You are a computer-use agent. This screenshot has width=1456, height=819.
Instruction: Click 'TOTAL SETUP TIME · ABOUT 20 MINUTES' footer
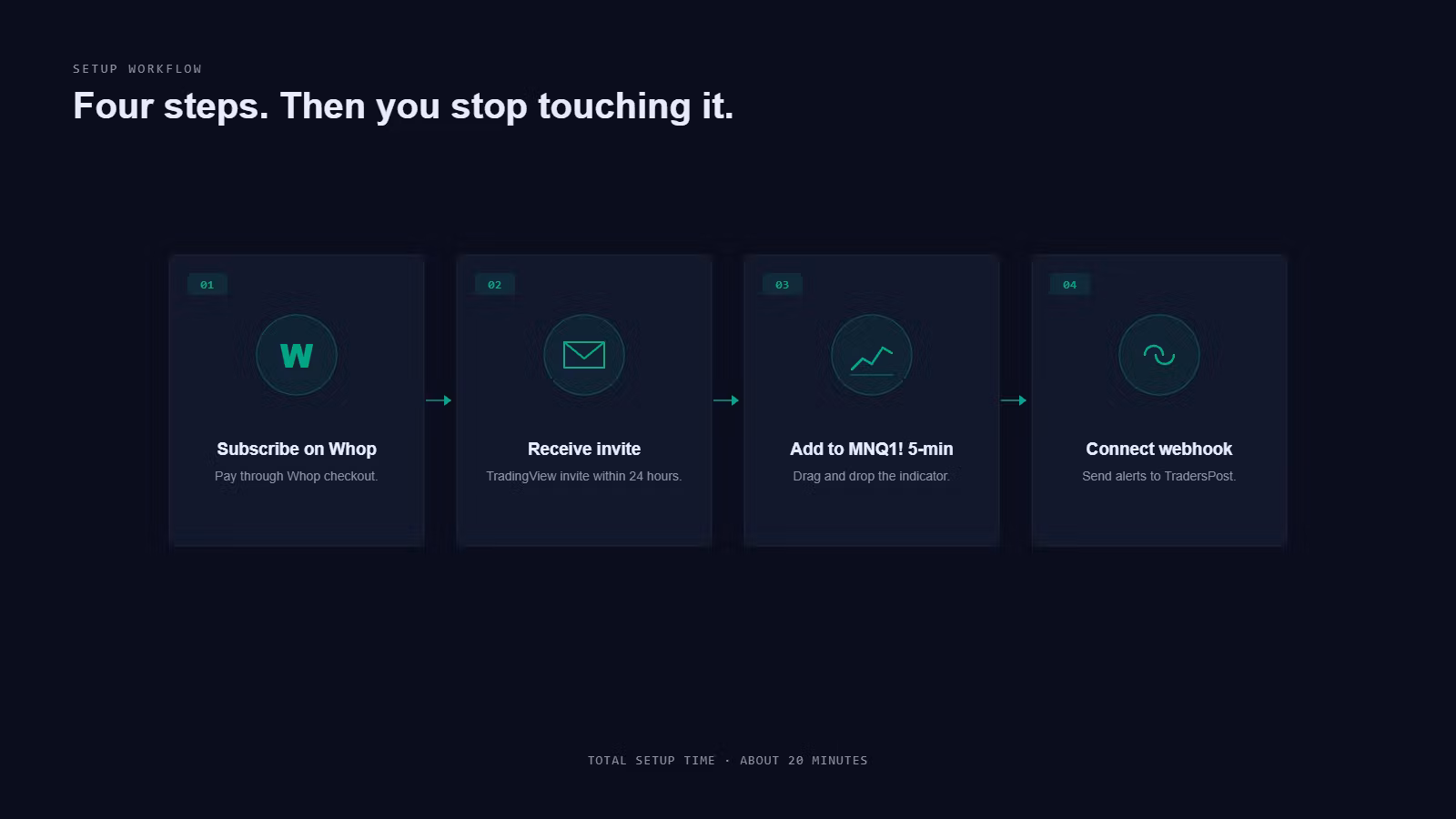pyautogui.click(x=728, y=761)
